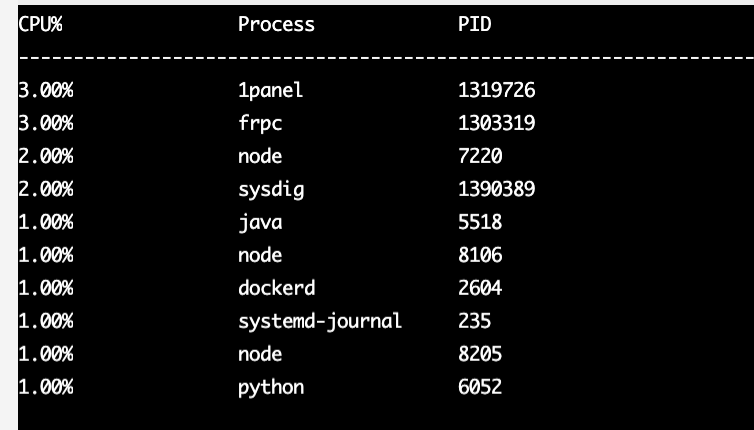Select PID 1303319 in frpc row
Image resolution: width=754 pixels, height=430 pixels.
(x=497, y=124)
